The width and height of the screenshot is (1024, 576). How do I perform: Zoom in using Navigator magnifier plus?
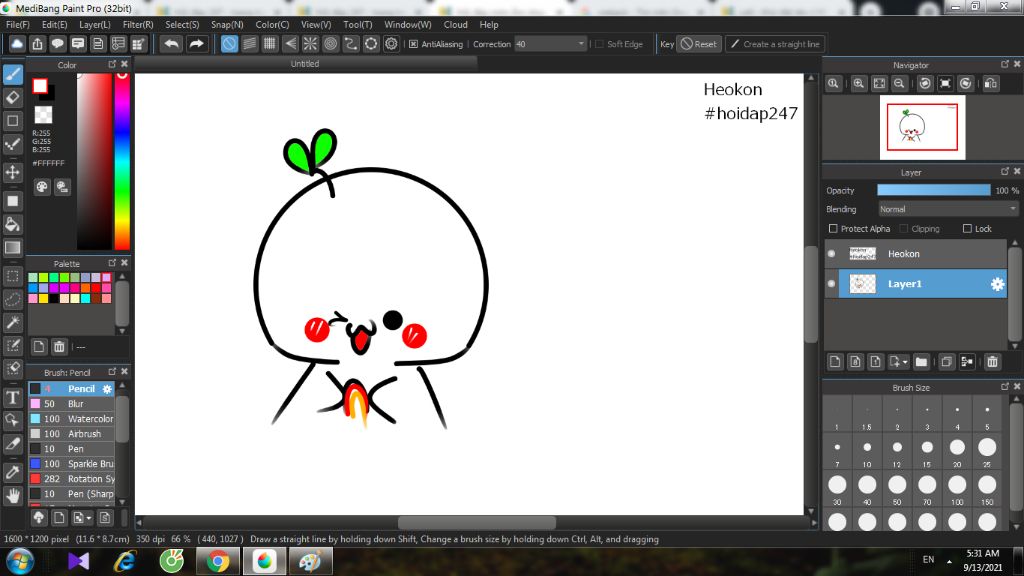point(859,84)
